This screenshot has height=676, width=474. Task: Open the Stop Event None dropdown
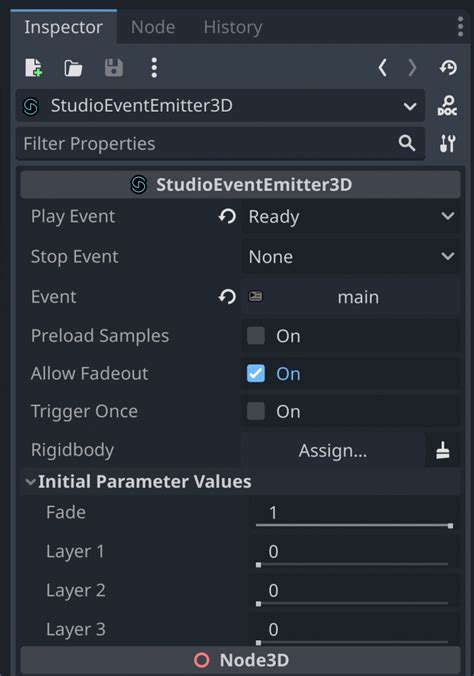point(351,257)
